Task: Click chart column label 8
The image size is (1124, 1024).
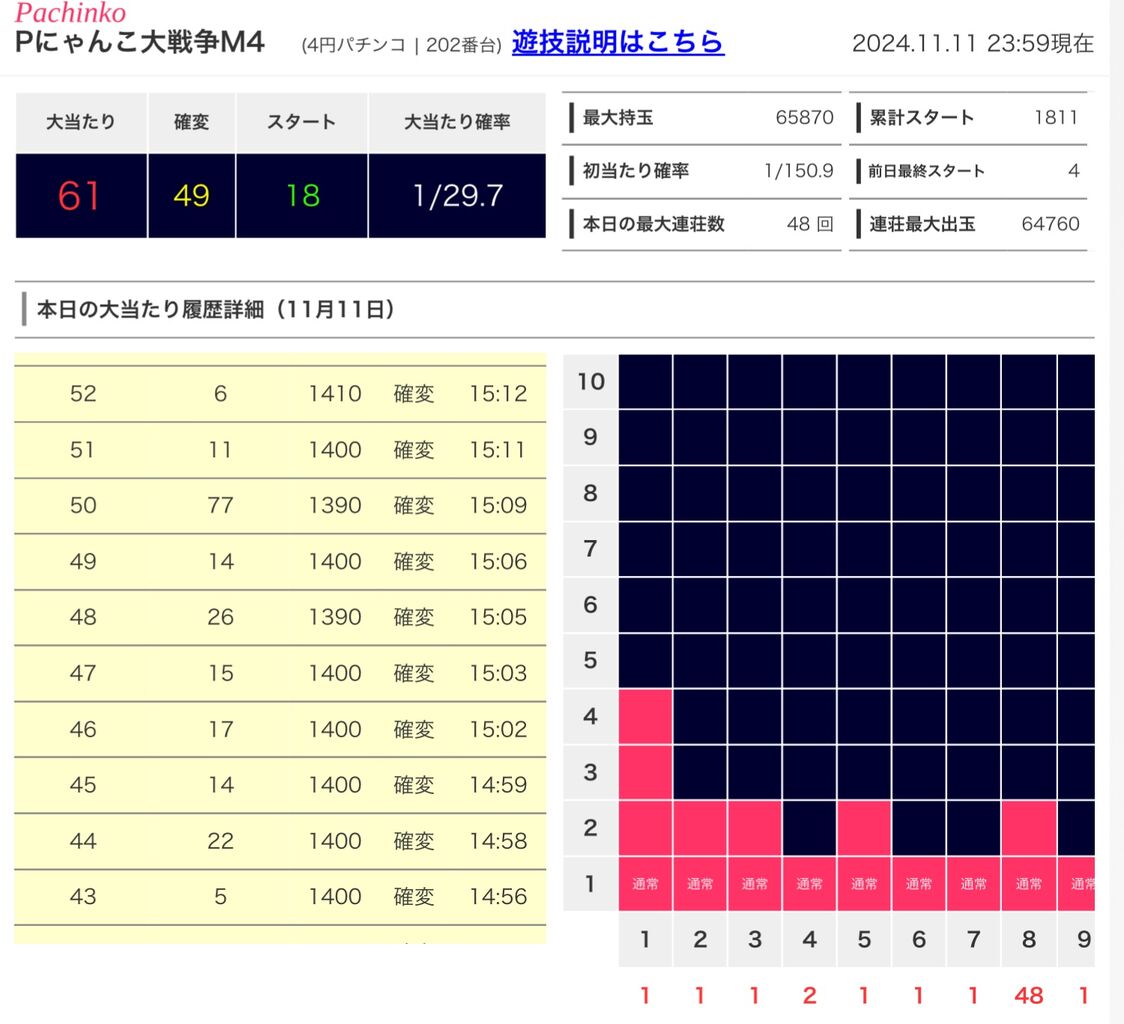Action: pyautogui.click(x=1029, y=939)
